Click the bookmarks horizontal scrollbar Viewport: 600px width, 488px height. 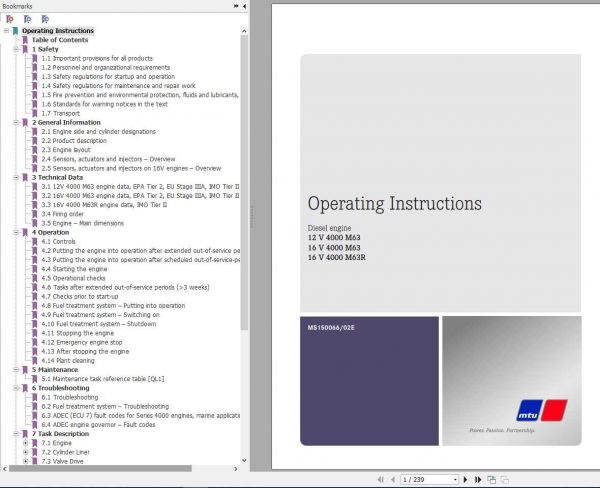coord(100,468)
